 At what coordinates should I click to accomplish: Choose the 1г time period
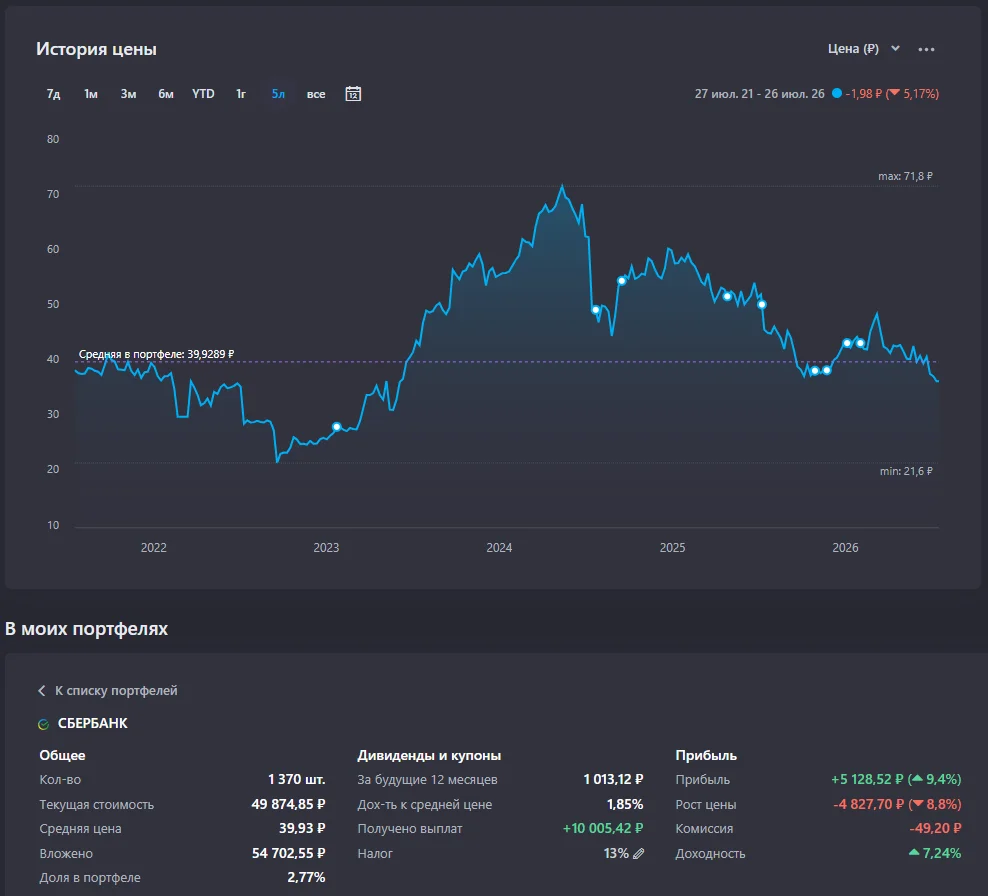pos(241,94)
